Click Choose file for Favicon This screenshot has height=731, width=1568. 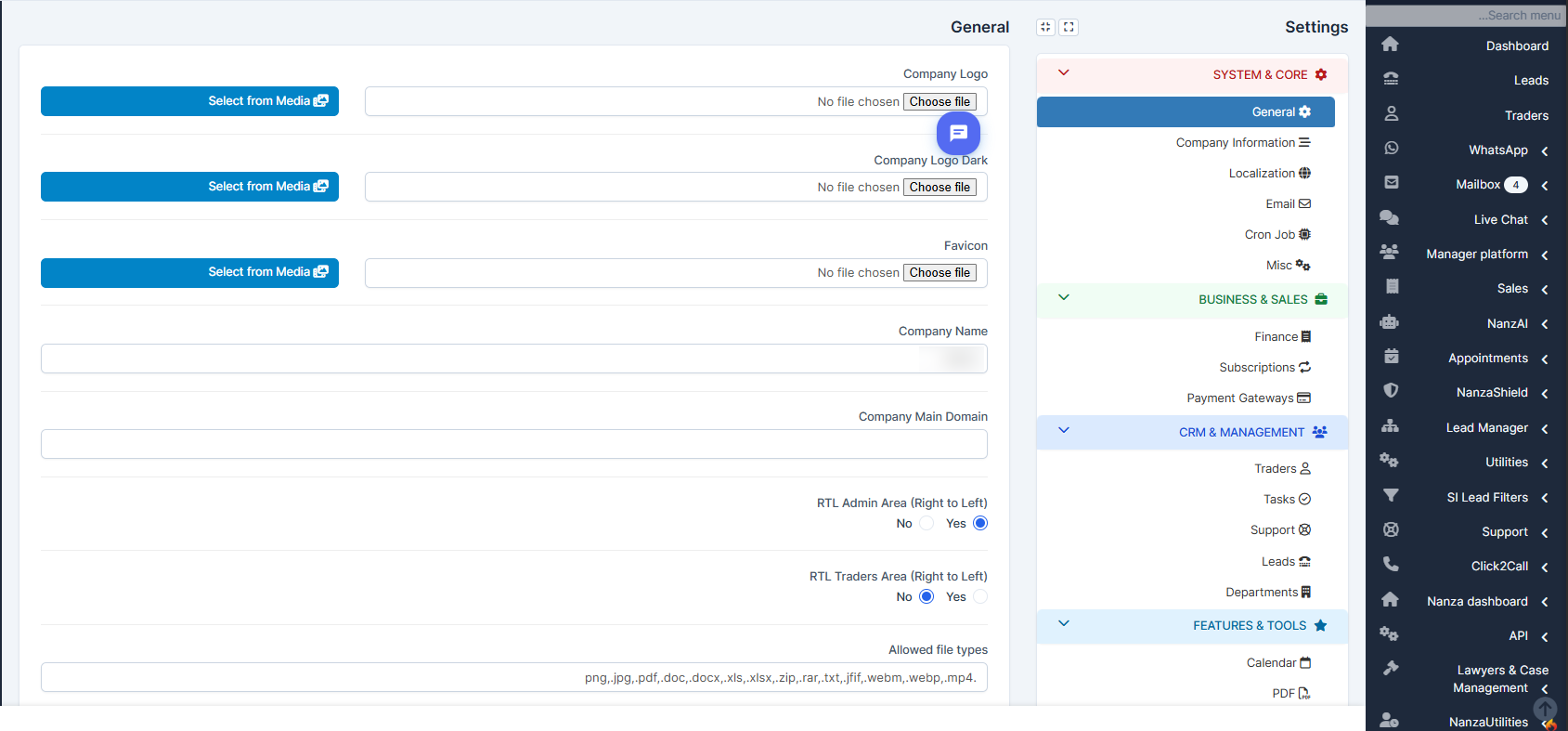click(940, 273)
